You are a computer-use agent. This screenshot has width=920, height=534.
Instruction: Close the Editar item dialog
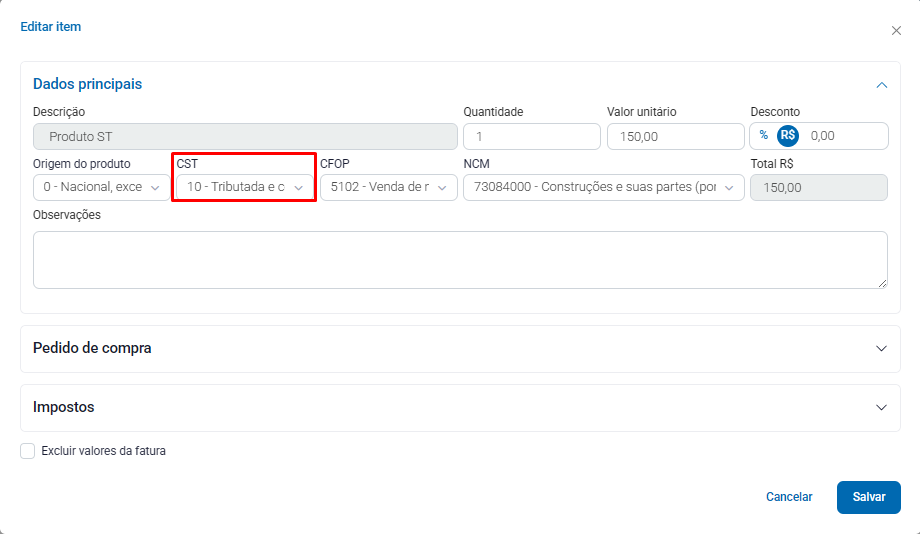(896, 31)
